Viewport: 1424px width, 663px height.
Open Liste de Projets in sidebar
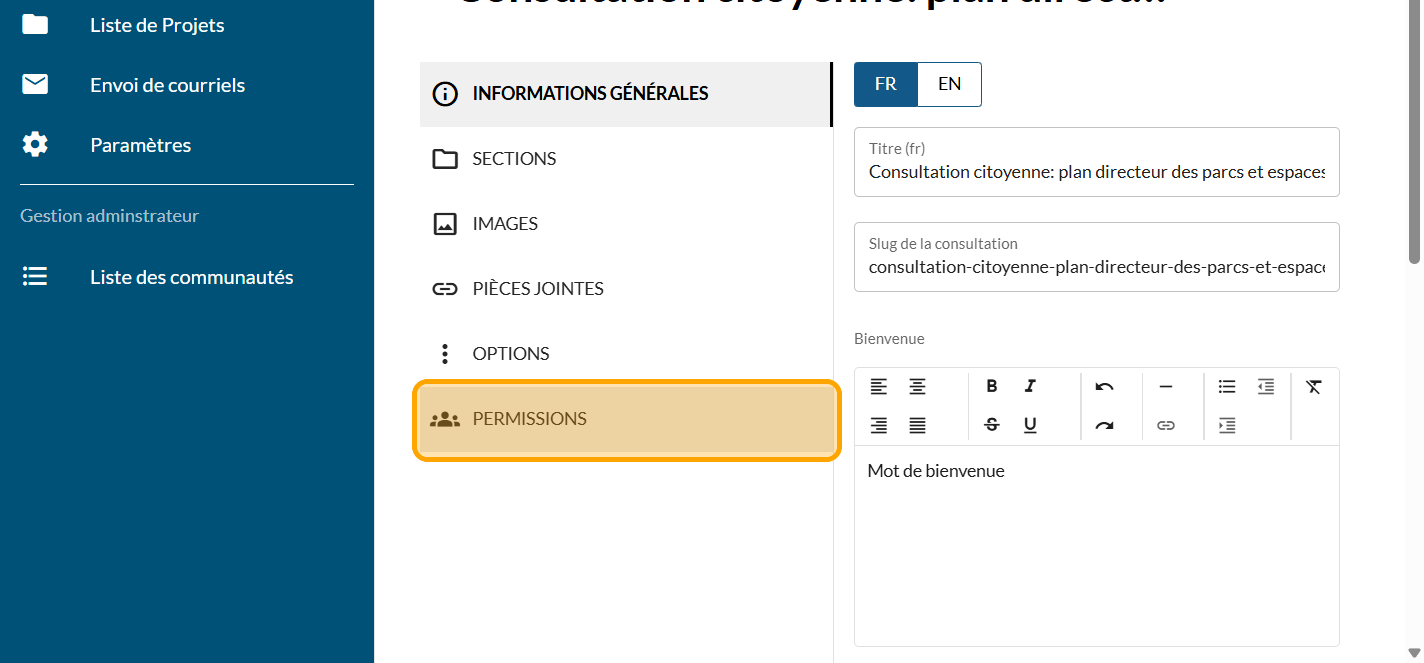pyautogui.click(x=157, y=25)
